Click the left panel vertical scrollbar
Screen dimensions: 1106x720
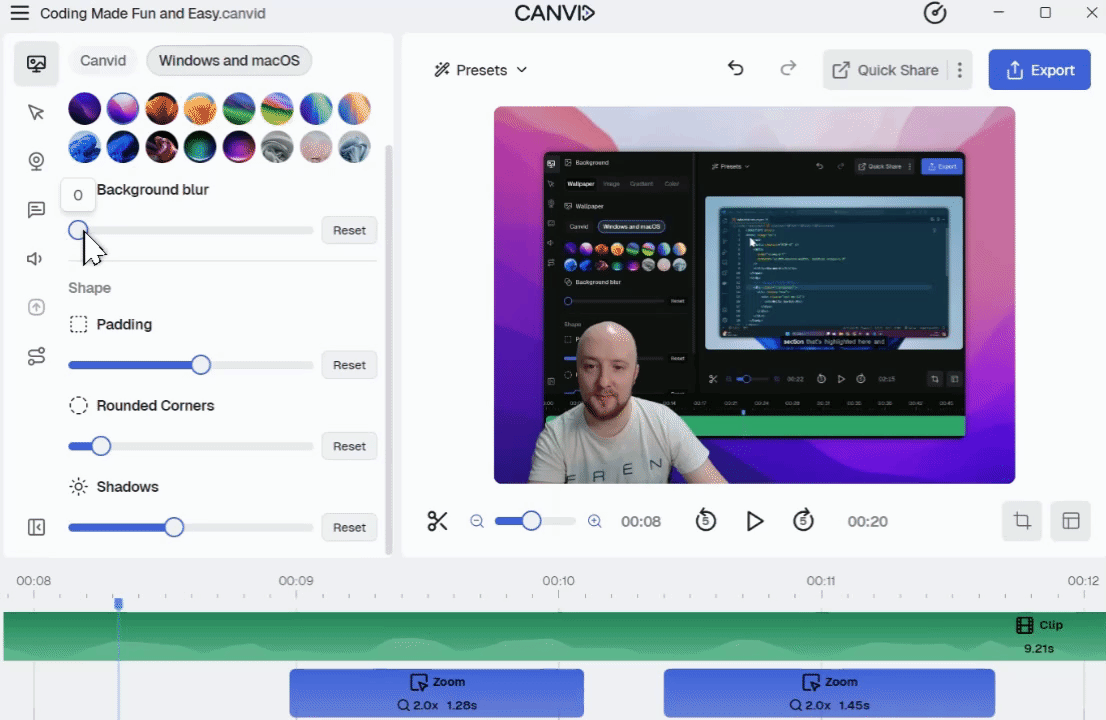[389, 349]
